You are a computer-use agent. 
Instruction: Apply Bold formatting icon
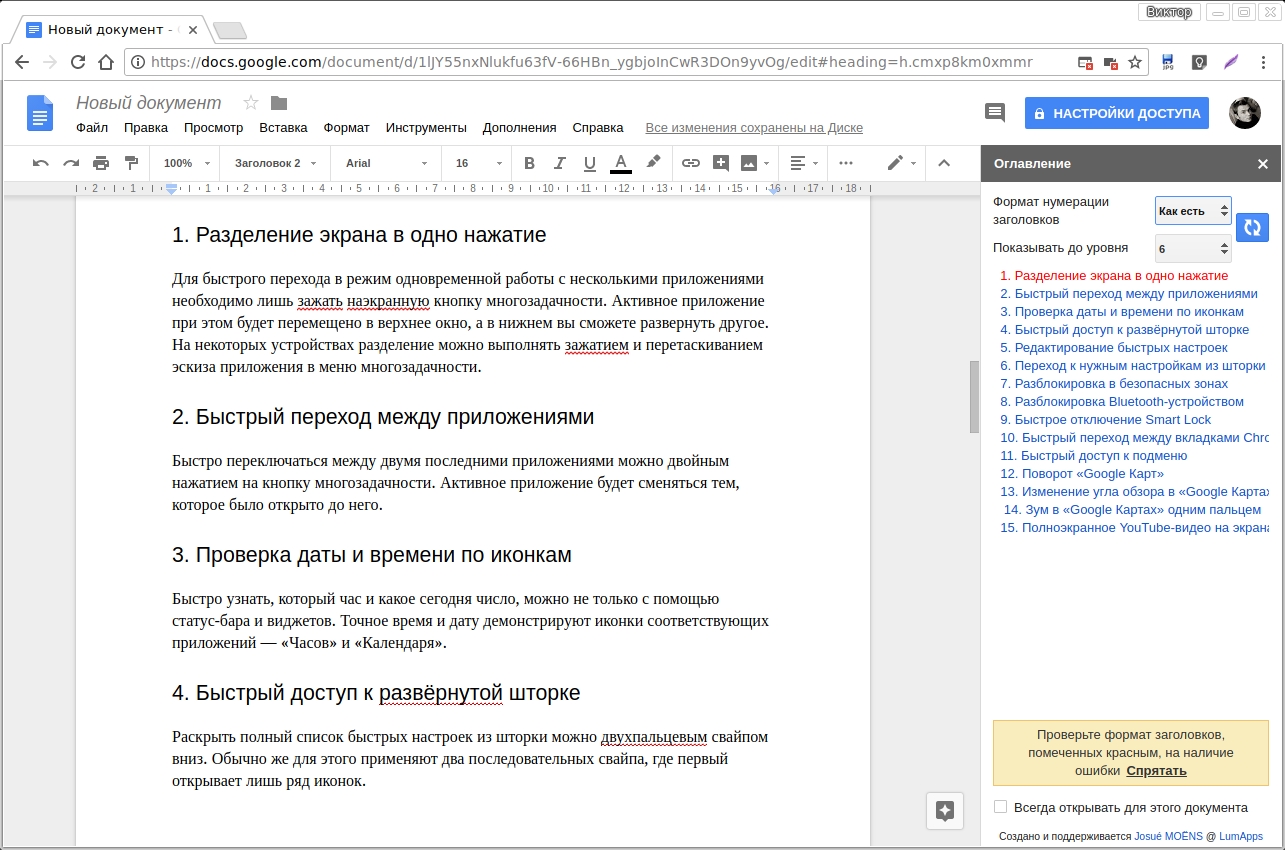[x=529, y=163]
